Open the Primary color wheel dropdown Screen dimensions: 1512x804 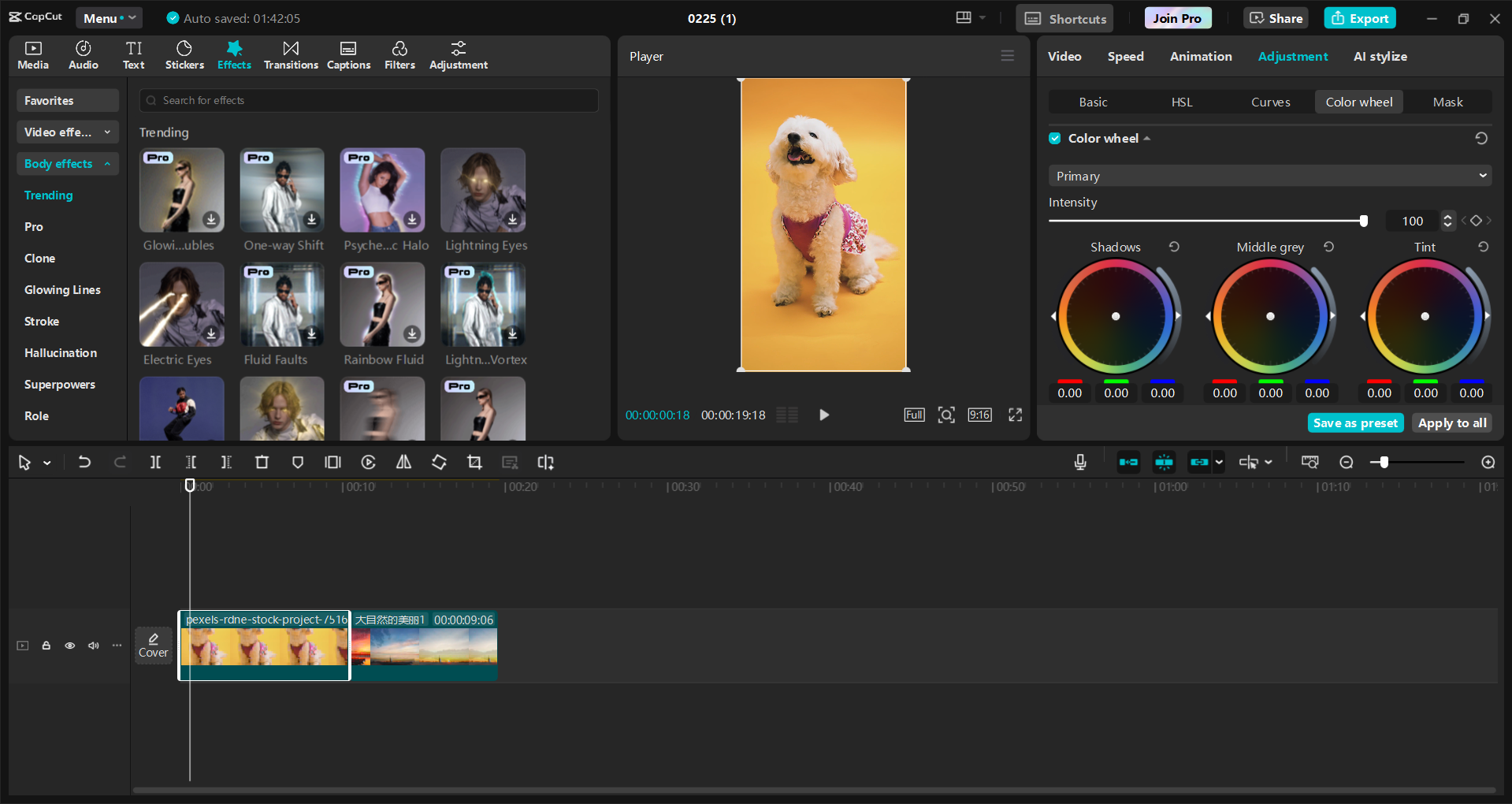point(1269,175)
